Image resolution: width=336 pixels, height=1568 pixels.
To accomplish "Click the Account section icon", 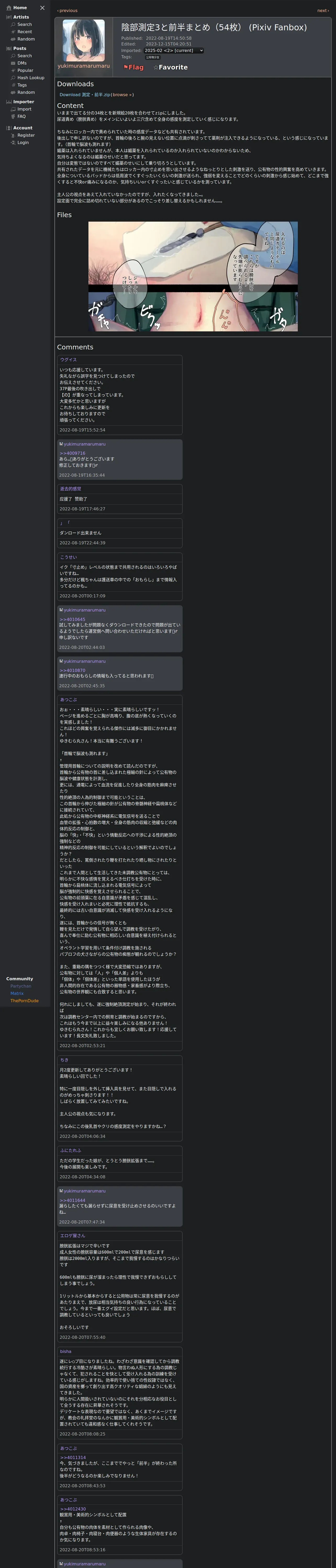I will (9, 128).
